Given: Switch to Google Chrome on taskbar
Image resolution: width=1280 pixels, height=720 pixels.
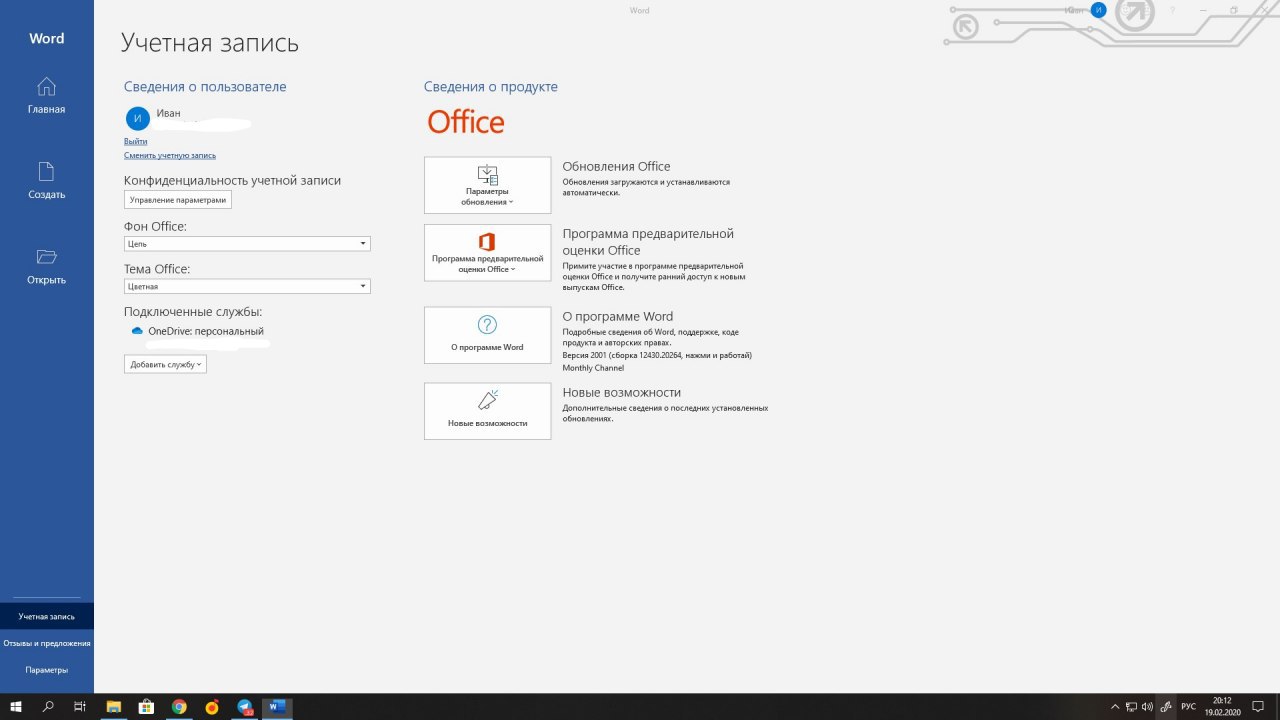Looking at the screenshot, I should pos(179,707).
